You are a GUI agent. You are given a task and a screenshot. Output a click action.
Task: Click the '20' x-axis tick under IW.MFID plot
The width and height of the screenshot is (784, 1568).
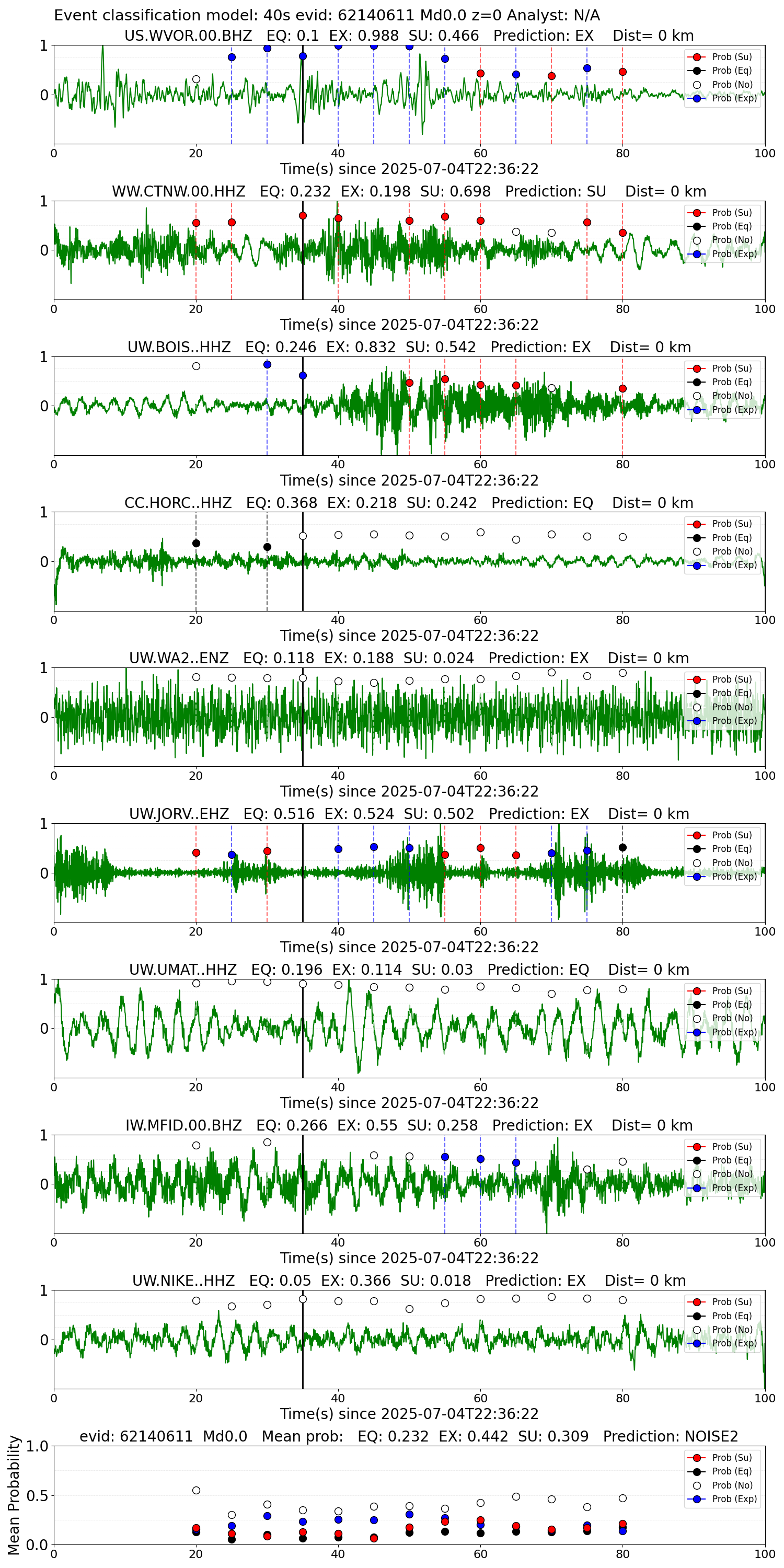(196, 1243)
